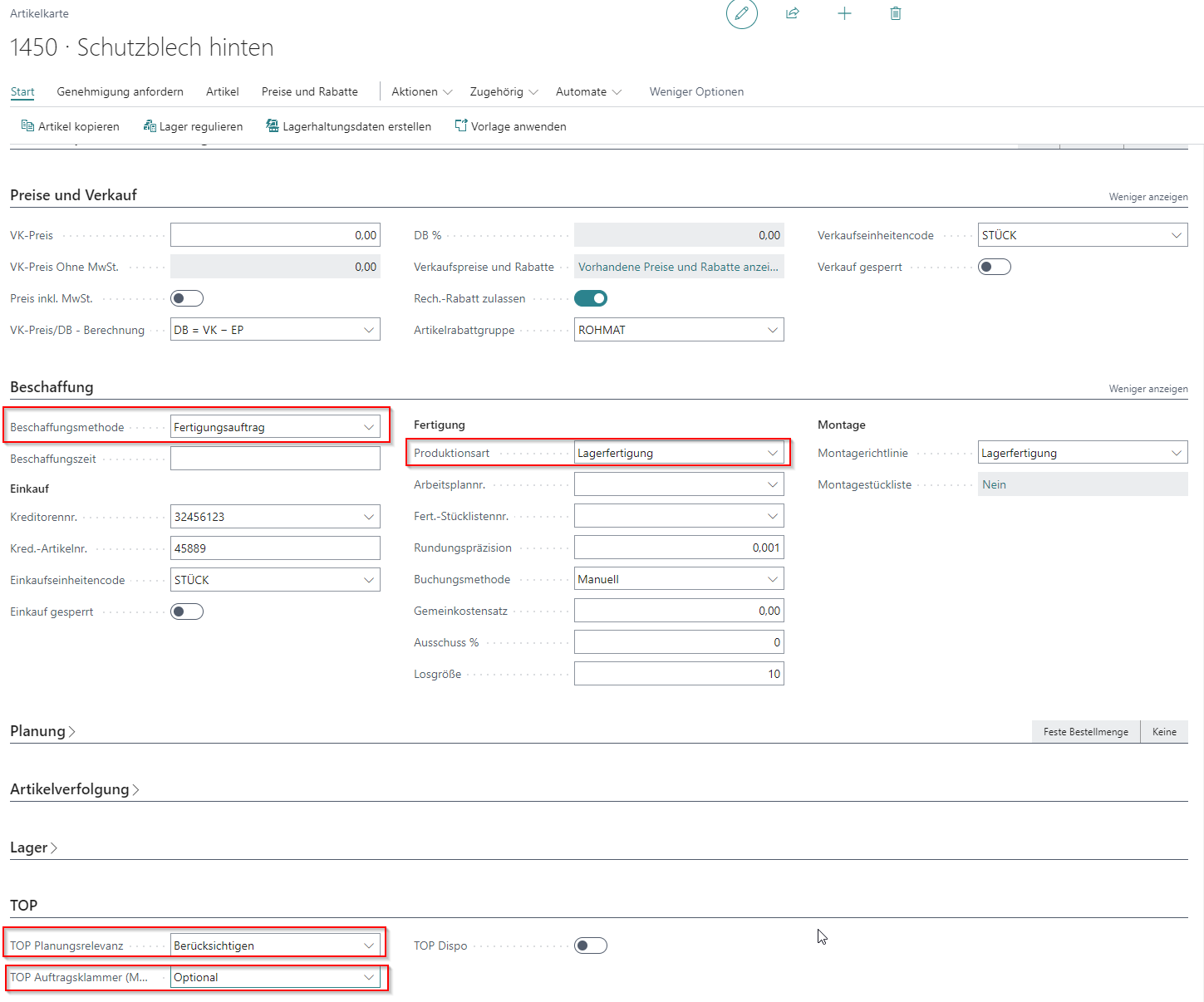Screen dimensions: 1204x1002
Task: Click the Lagerhaltungsdaten erstellen icon
Action: pyautogui.click(x=272, y=126)
